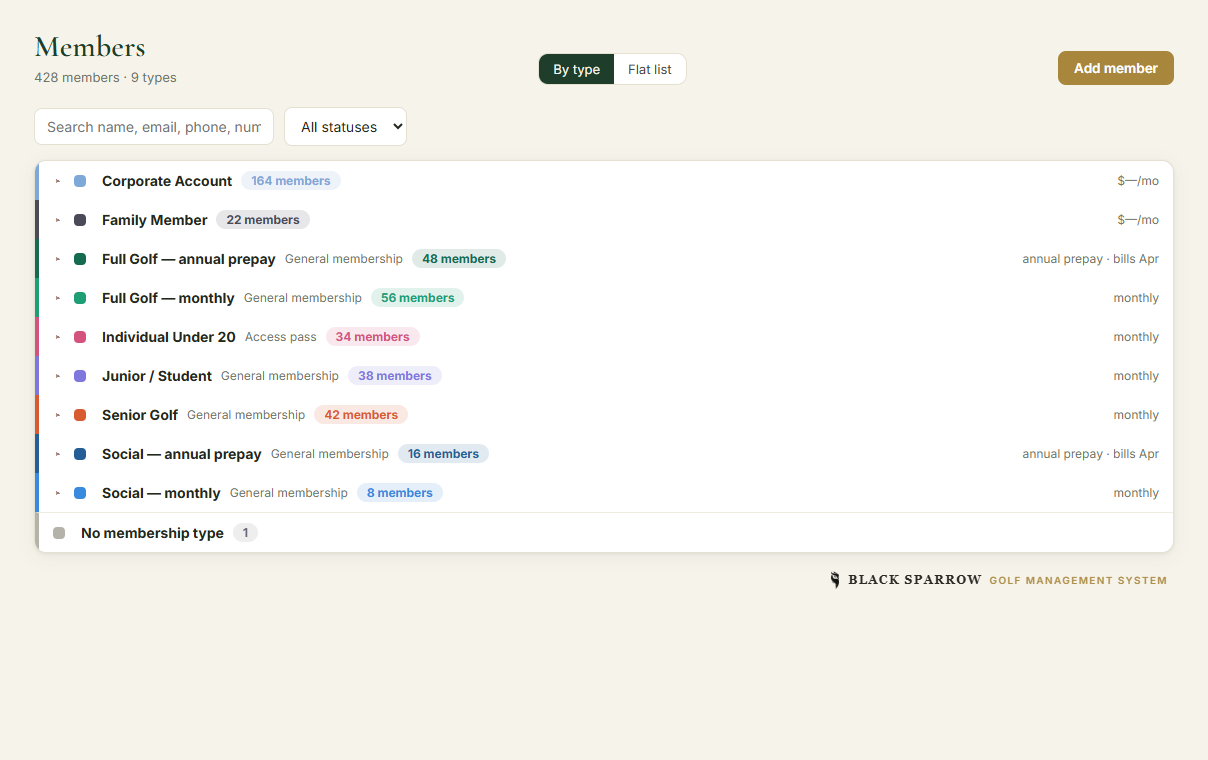
Task: Click the 164 members badge
Action: click(x=291, y=181)
